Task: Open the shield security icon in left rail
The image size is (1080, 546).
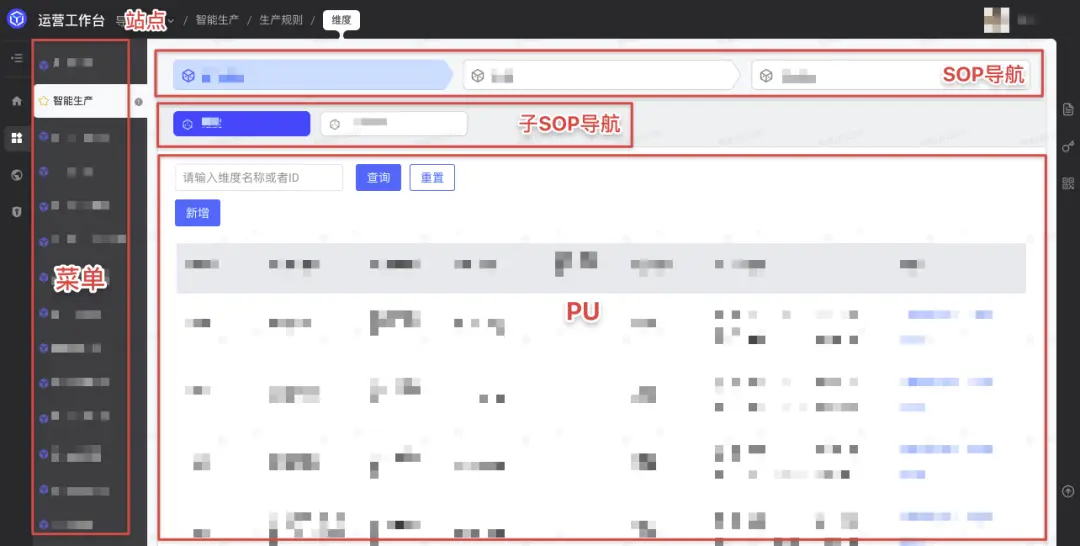Action: [16, 212]
